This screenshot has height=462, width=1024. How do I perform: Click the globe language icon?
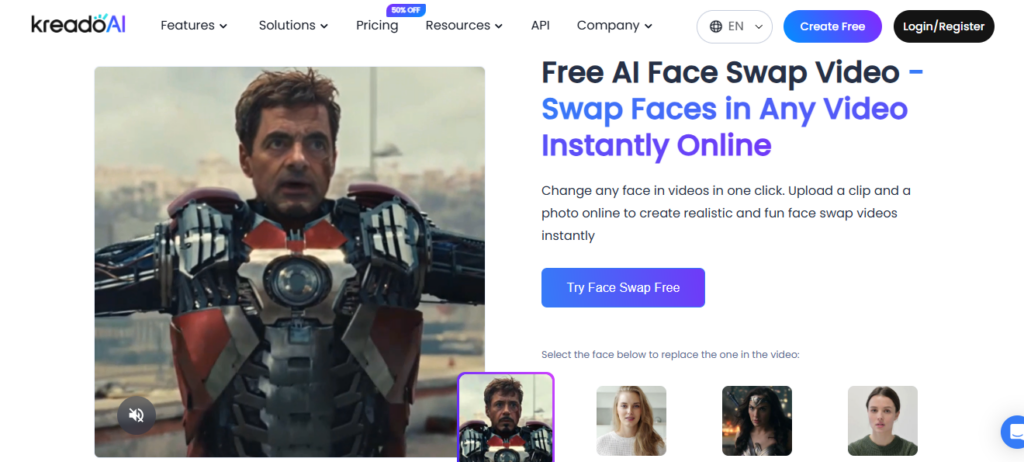(x=716, y=26)
